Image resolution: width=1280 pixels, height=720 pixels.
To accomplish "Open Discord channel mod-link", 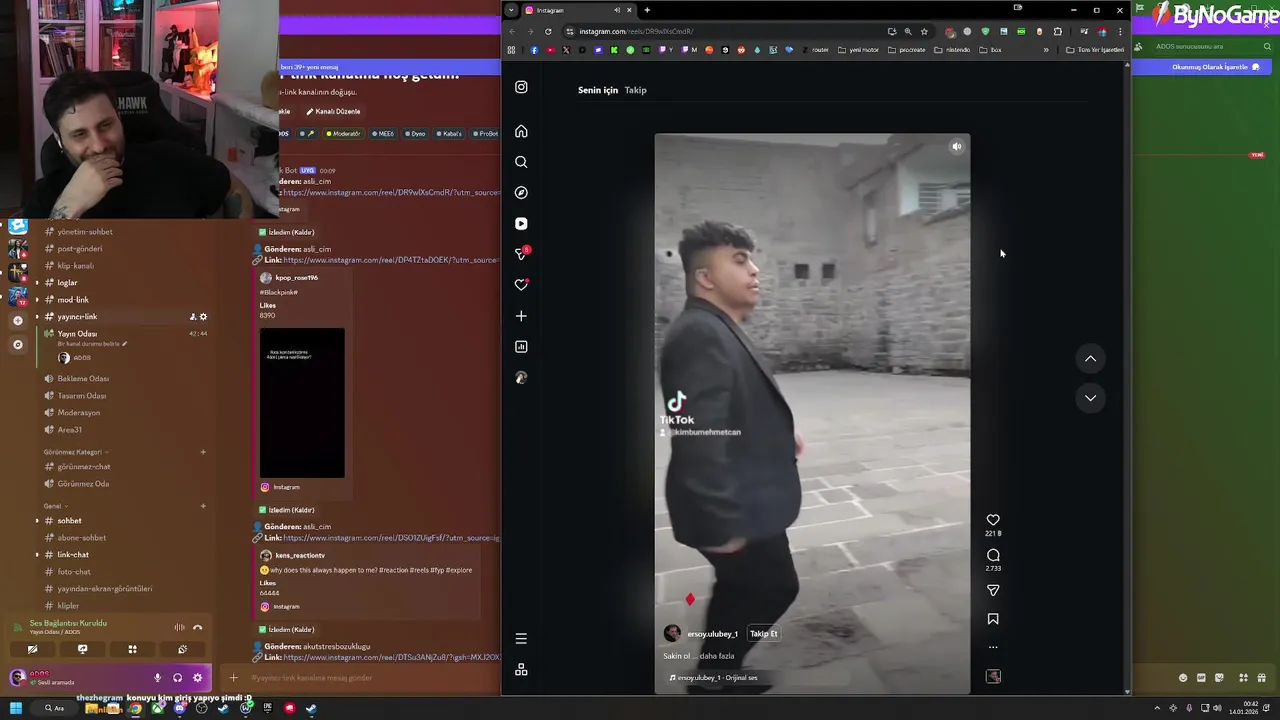I will click(x=73, y=300).
